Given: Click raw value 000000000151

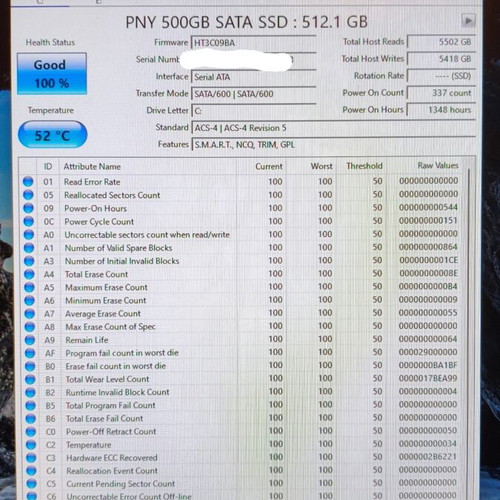Looking at the screenshot, I should [428, 220].
